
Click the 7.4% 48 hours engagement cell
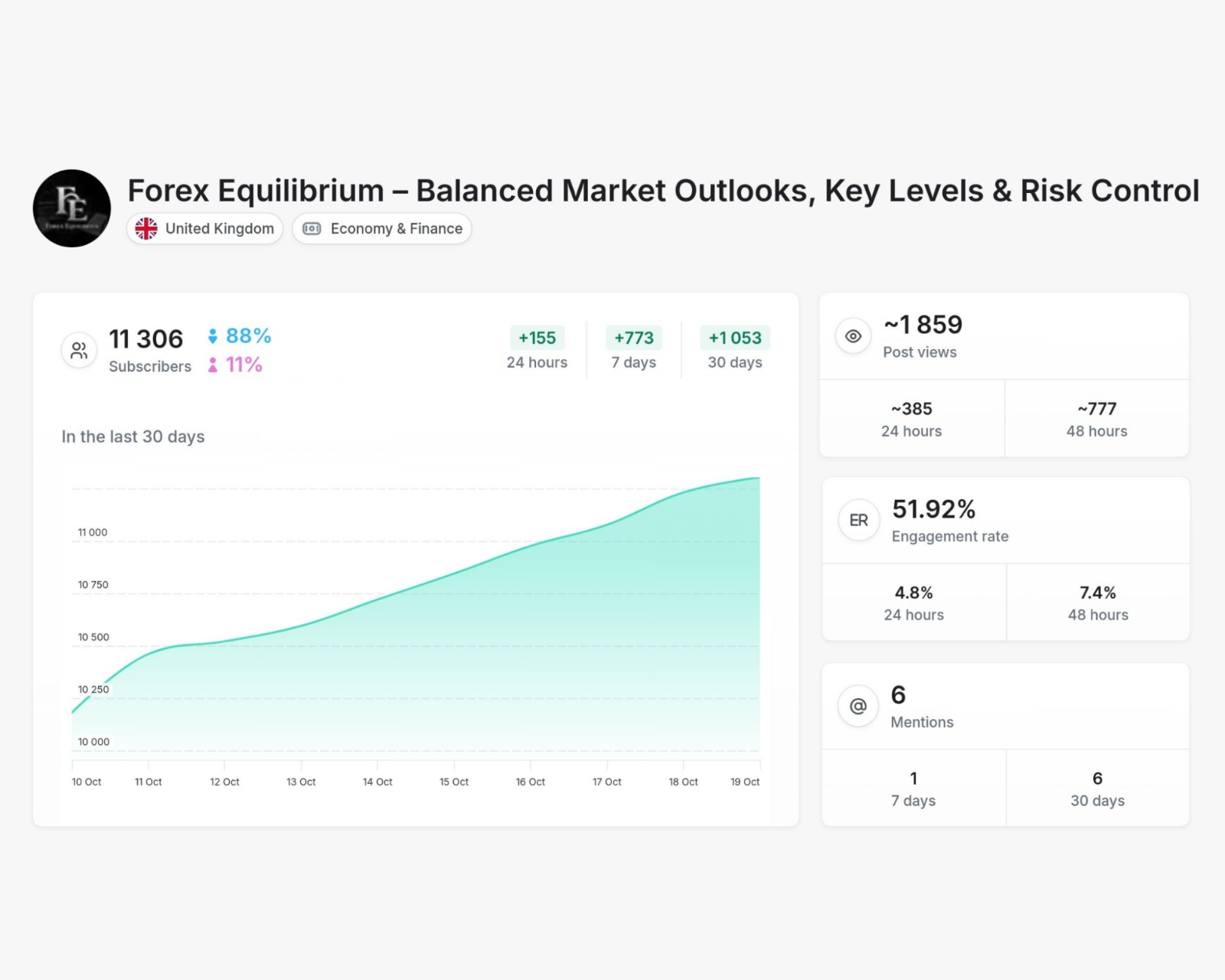click(1099, 603)
